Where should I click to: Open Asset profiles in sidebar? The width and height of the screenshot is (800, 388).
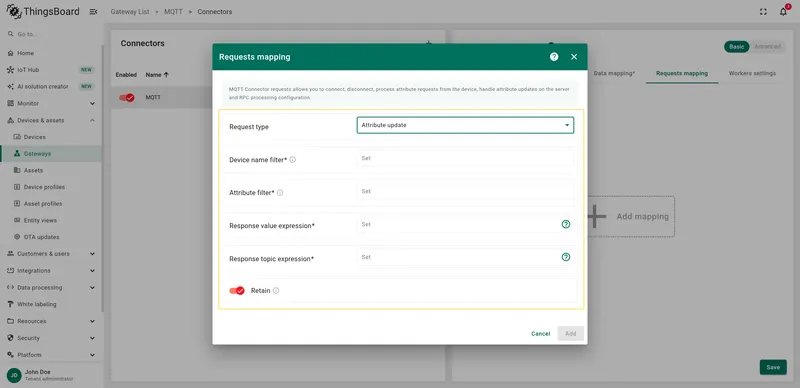pos(51,204)
